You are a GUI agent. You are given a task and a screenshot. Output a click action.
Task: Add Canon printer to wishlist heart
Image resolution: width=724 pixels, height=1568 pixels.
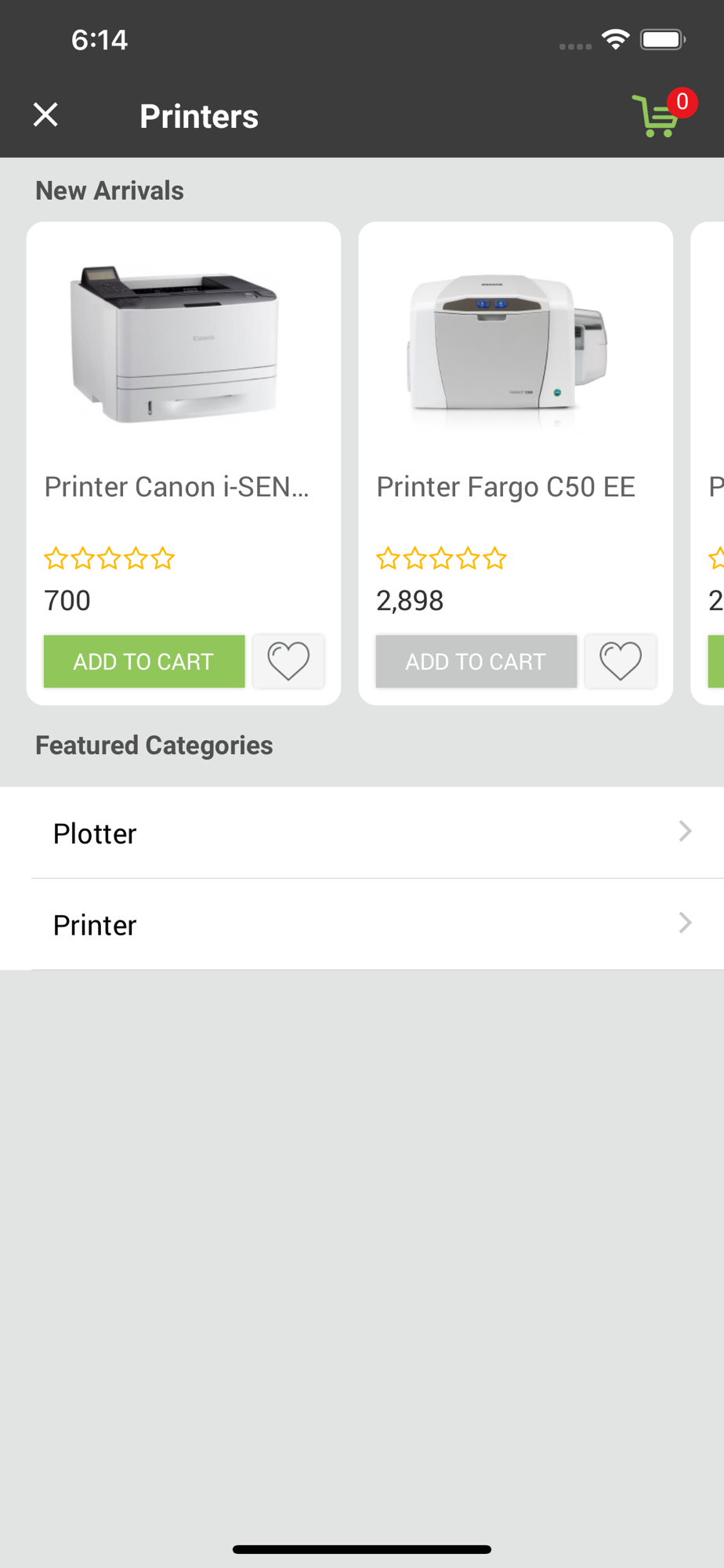pyautogui.click(x=288, y=661)
